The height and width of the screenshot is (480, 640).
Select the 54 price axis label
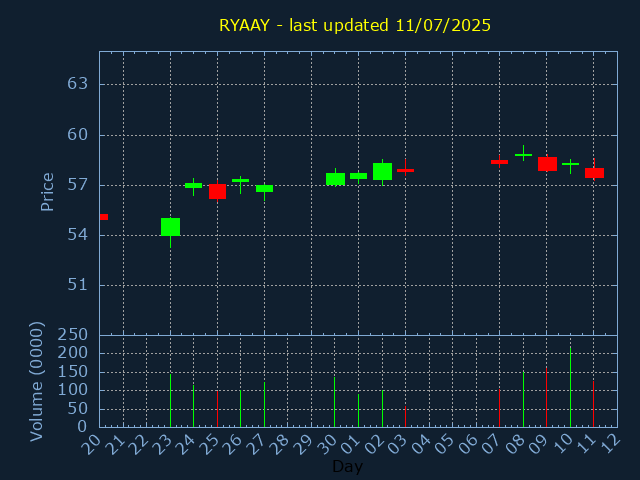78,235
